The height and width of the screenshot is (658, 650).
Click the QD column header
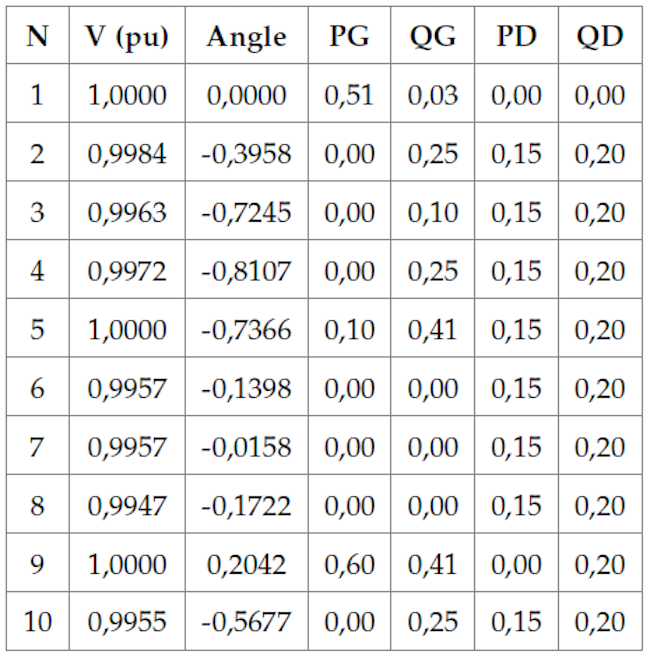point(600,37)
